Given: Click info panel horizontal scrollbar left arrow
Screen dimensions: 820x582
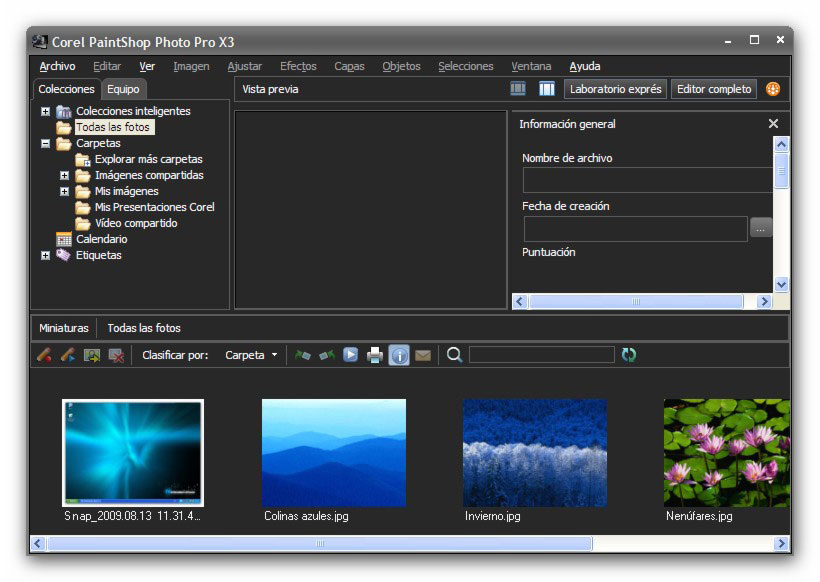Looking at the screenshot, I should point(520,301).
